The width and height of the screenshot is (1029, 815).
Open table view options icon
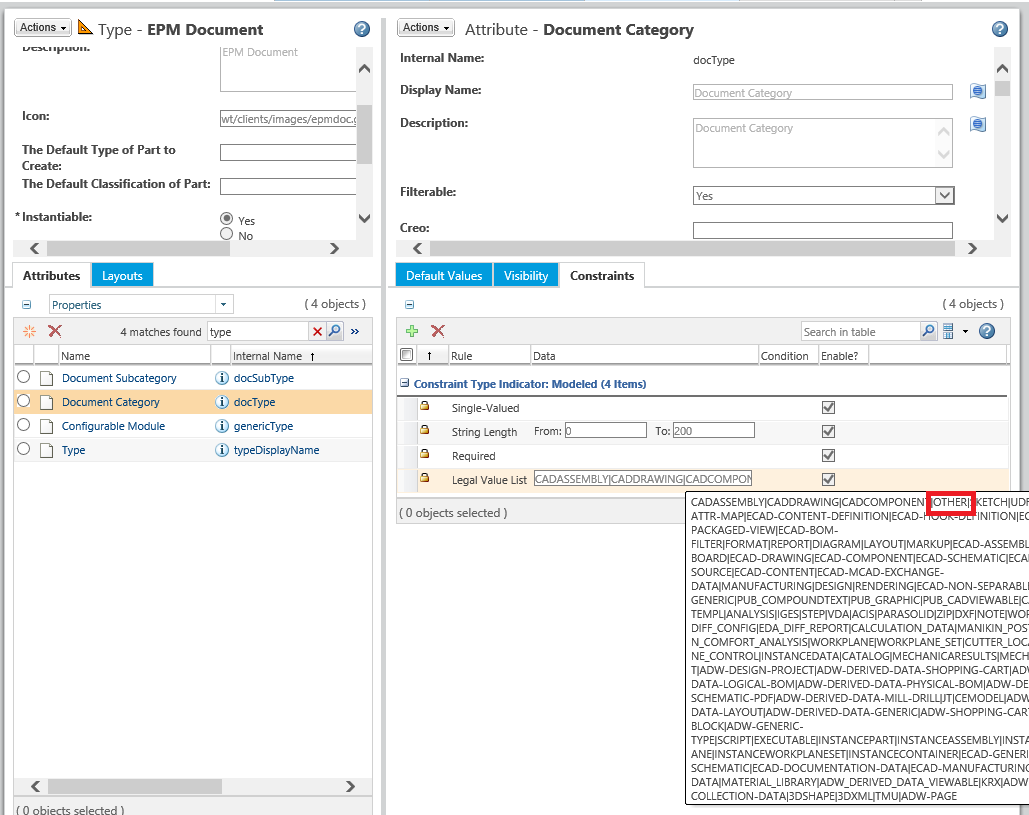(948, 331)
